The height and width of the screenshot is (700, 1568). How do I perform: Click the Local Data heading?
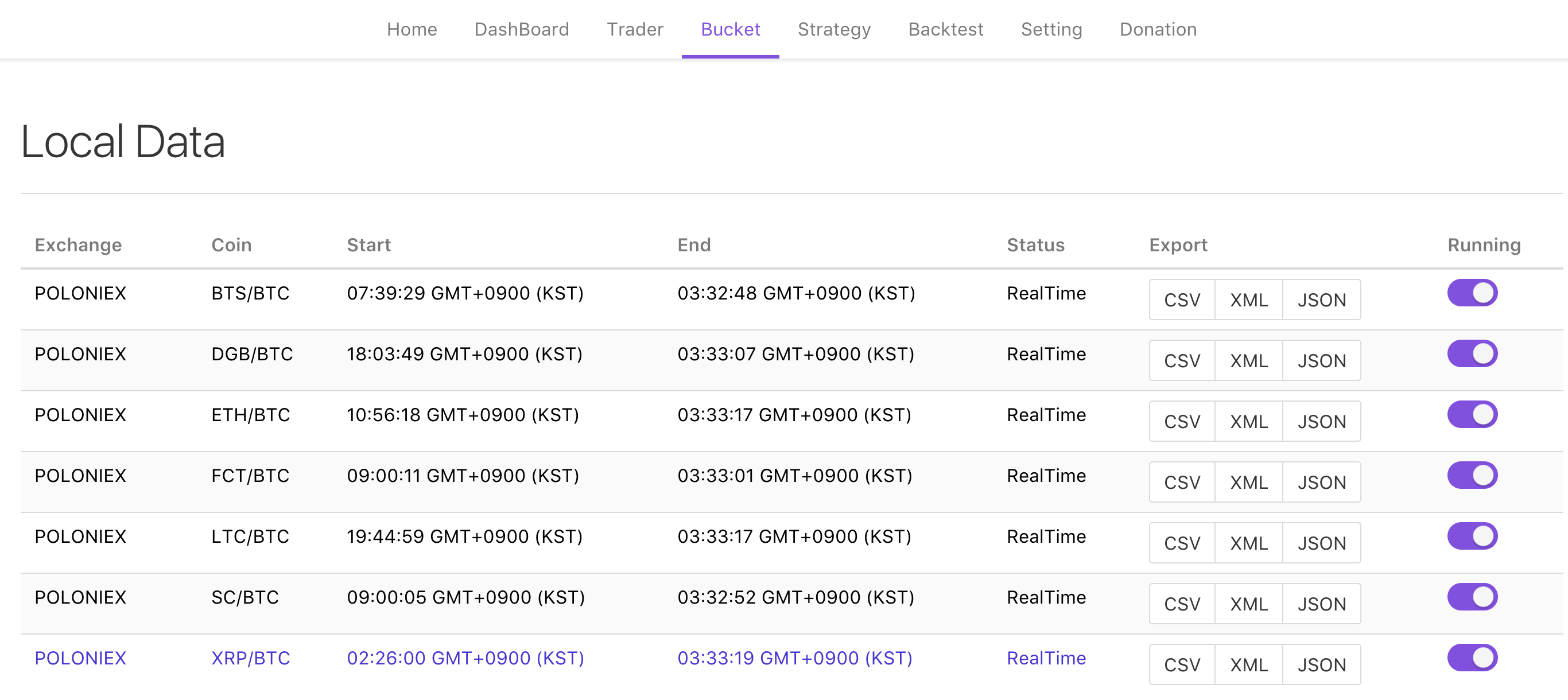point(123,141)
